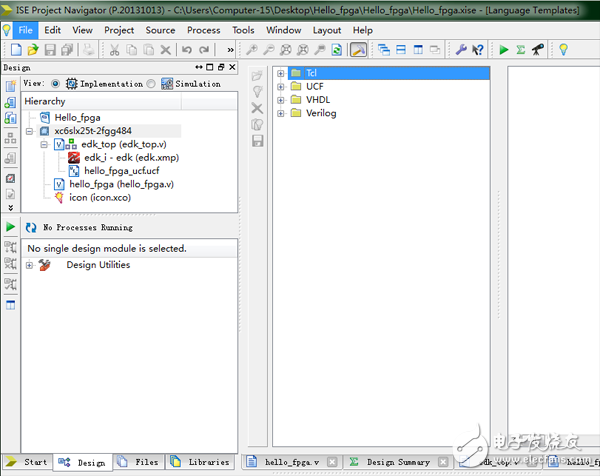The width and height of the screenshot is (600, 476).
Task: Open the Process menu
Action: click(x=204, y=30)
